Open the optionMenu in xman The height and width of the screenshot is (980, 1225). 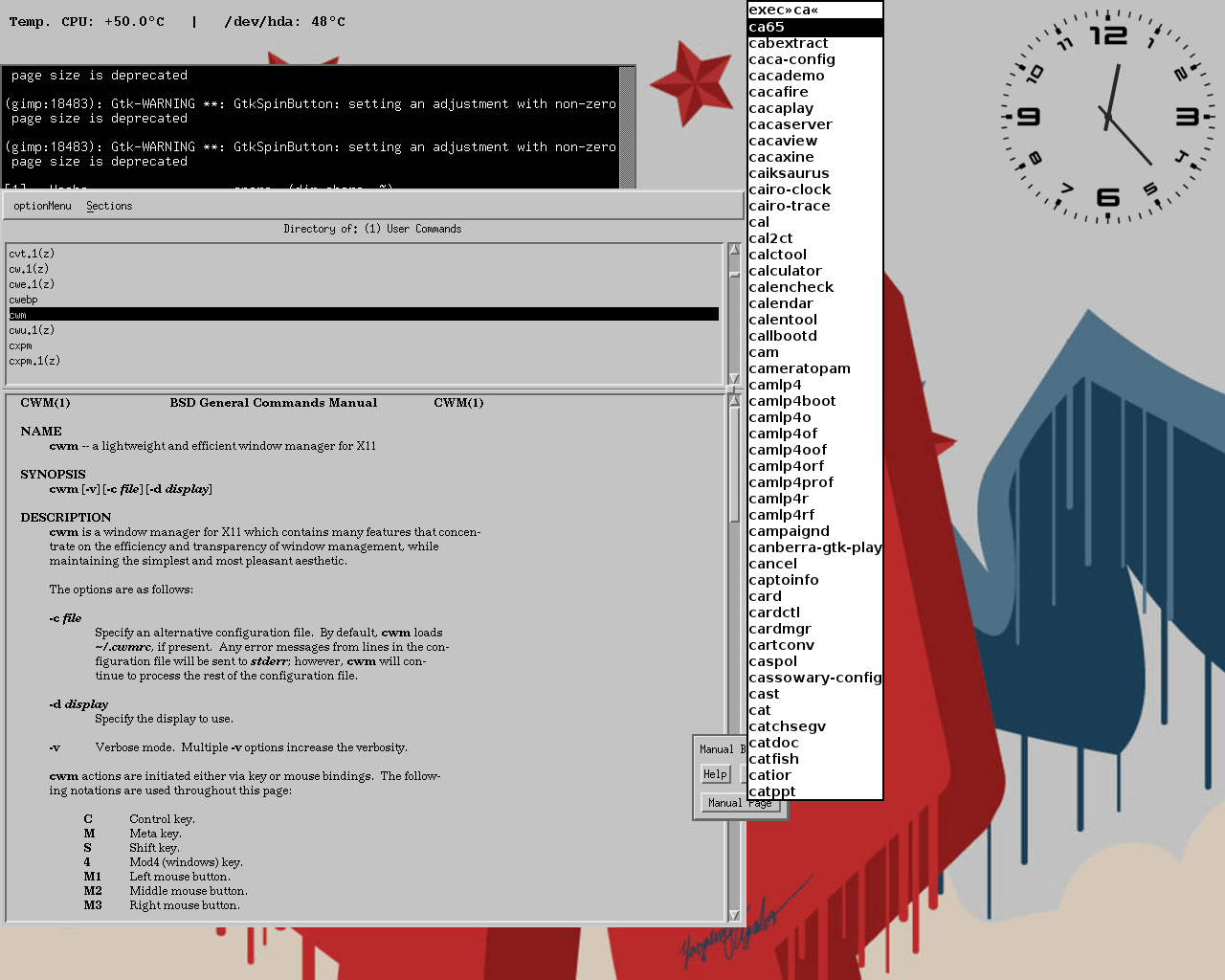point(42,206)
